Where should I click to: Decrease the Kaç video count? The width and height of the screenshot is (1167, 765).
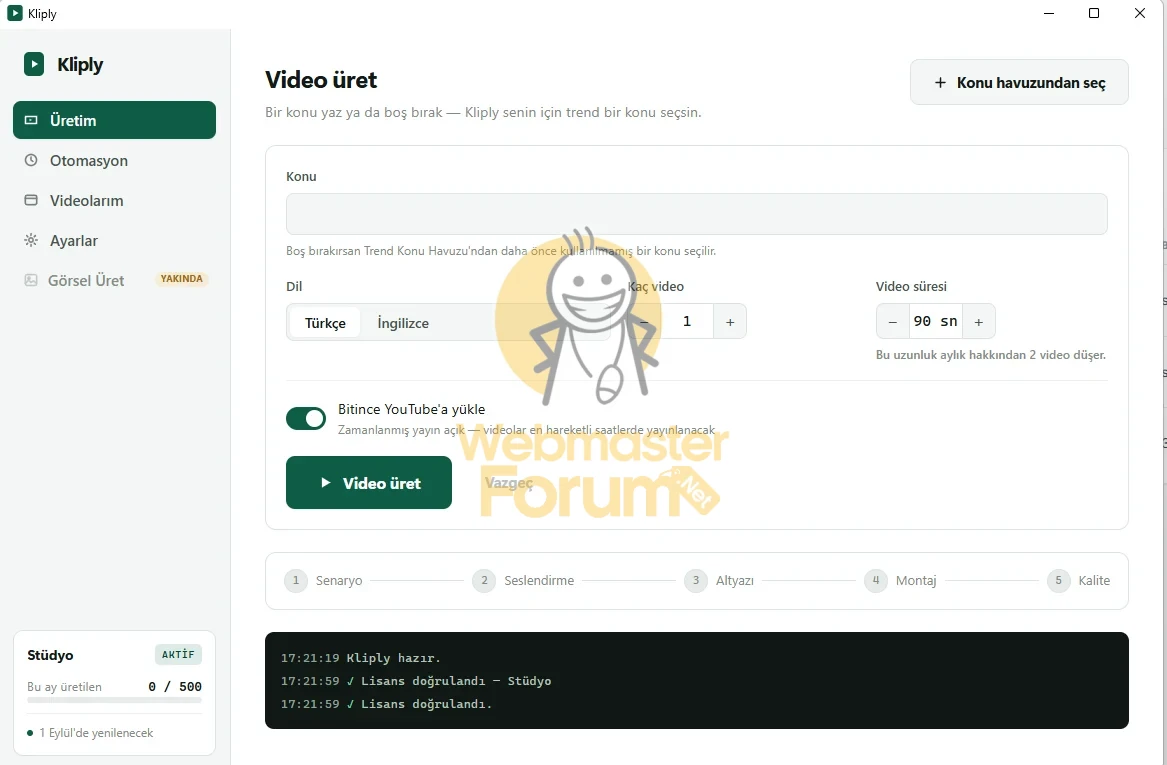(x=644, y=321)
